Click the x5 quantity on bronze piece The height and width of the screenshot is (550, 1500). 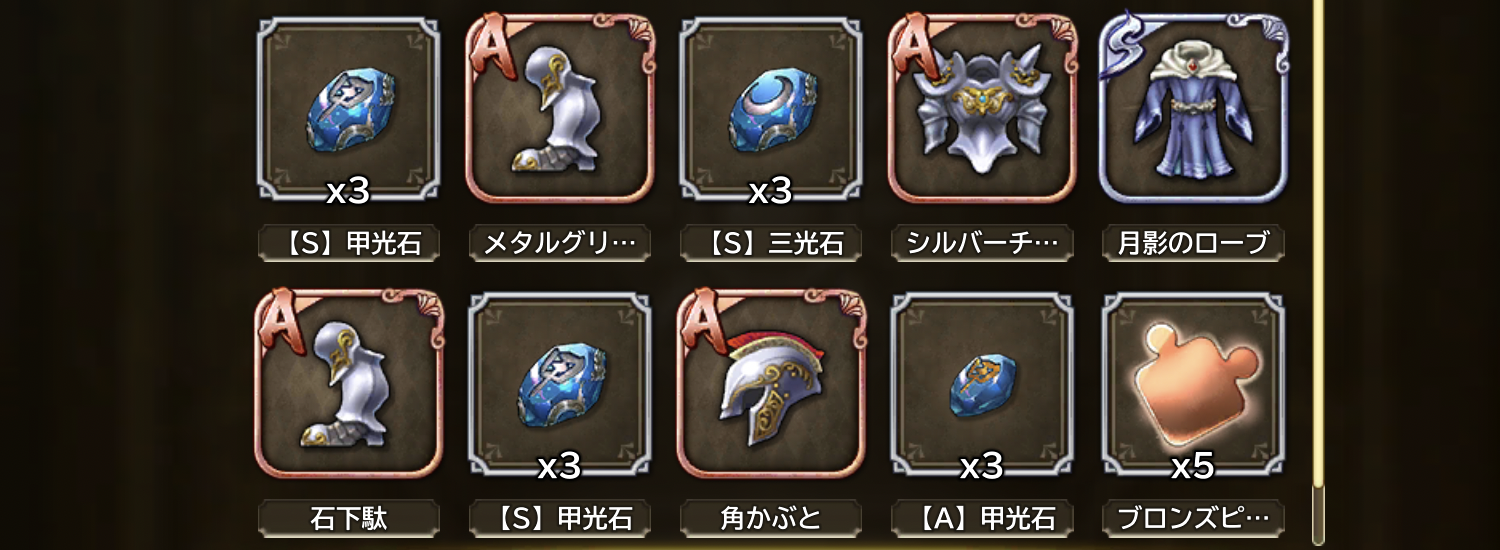1193,465
